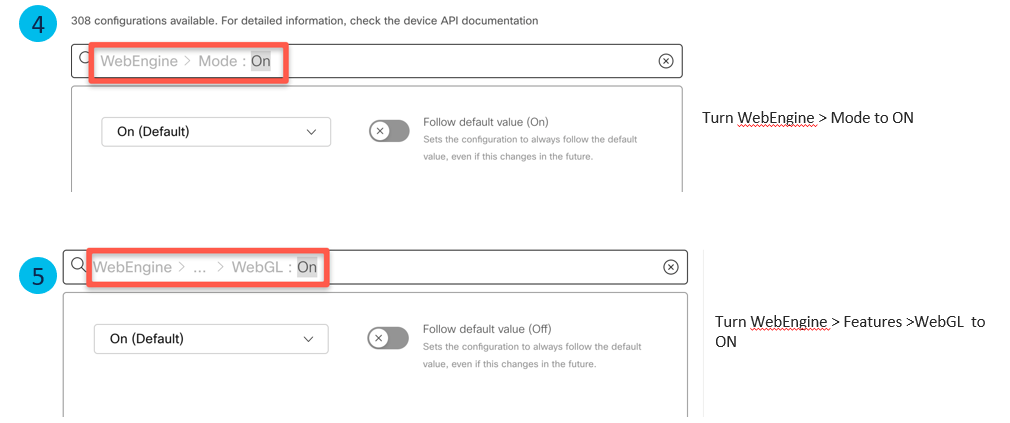Click the highlighted On value after WebGL

pos(307,267)
